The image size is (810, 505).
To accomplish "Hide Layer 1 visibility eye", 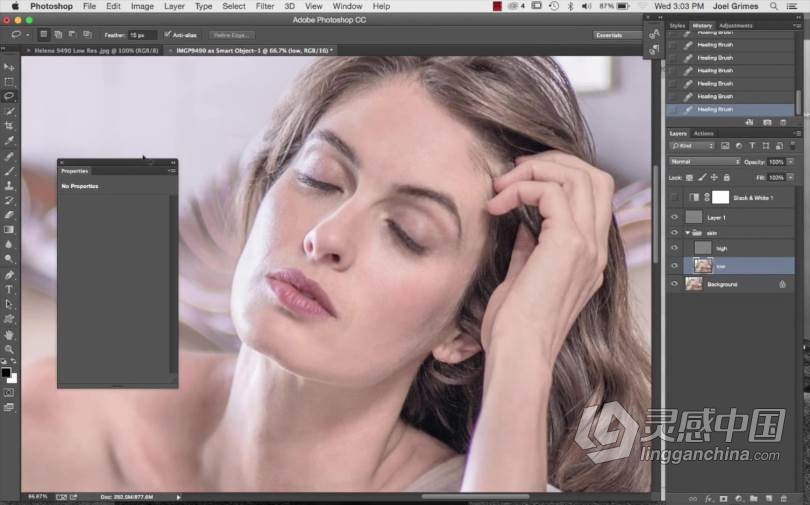I will tap(674, 217).
